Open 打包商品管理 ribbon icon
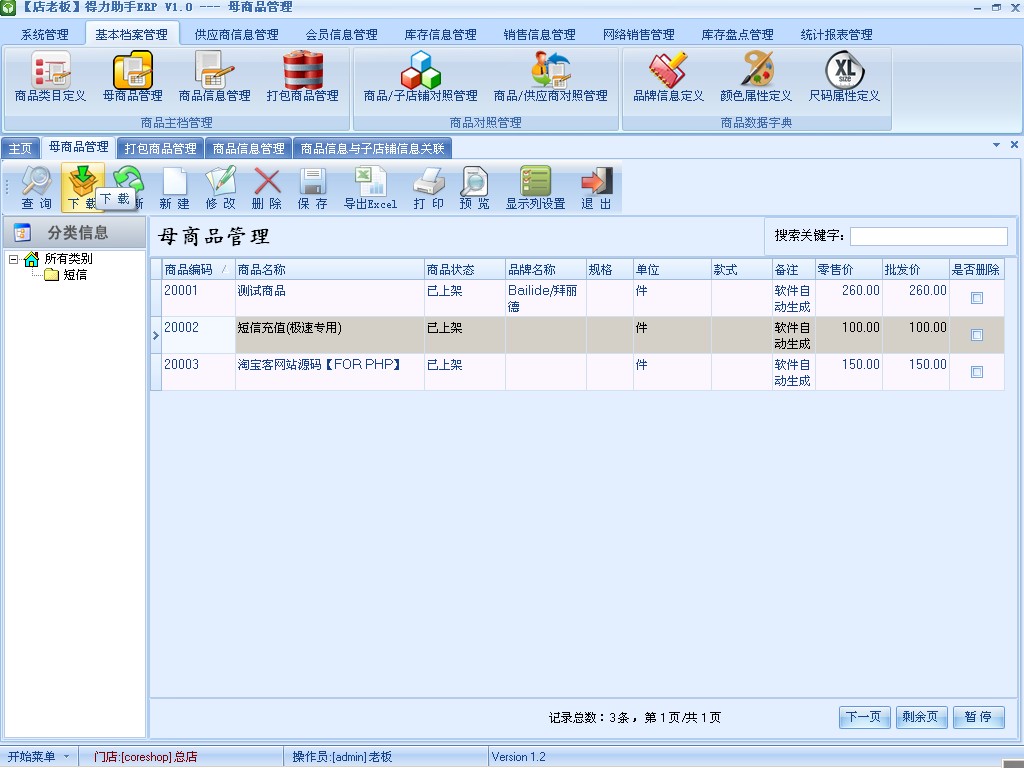Viewport: 1024px width, 768px height. click(x=302, y=77)
